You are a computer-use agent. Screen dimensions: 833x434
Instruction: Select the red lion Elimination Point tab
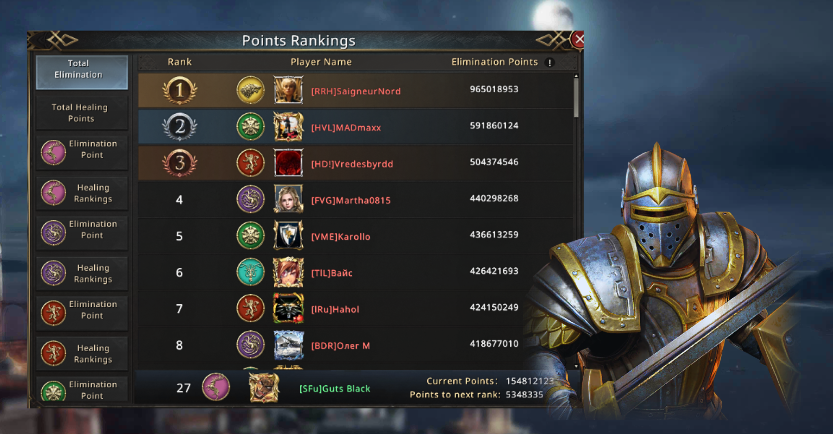tap(82, 312)
